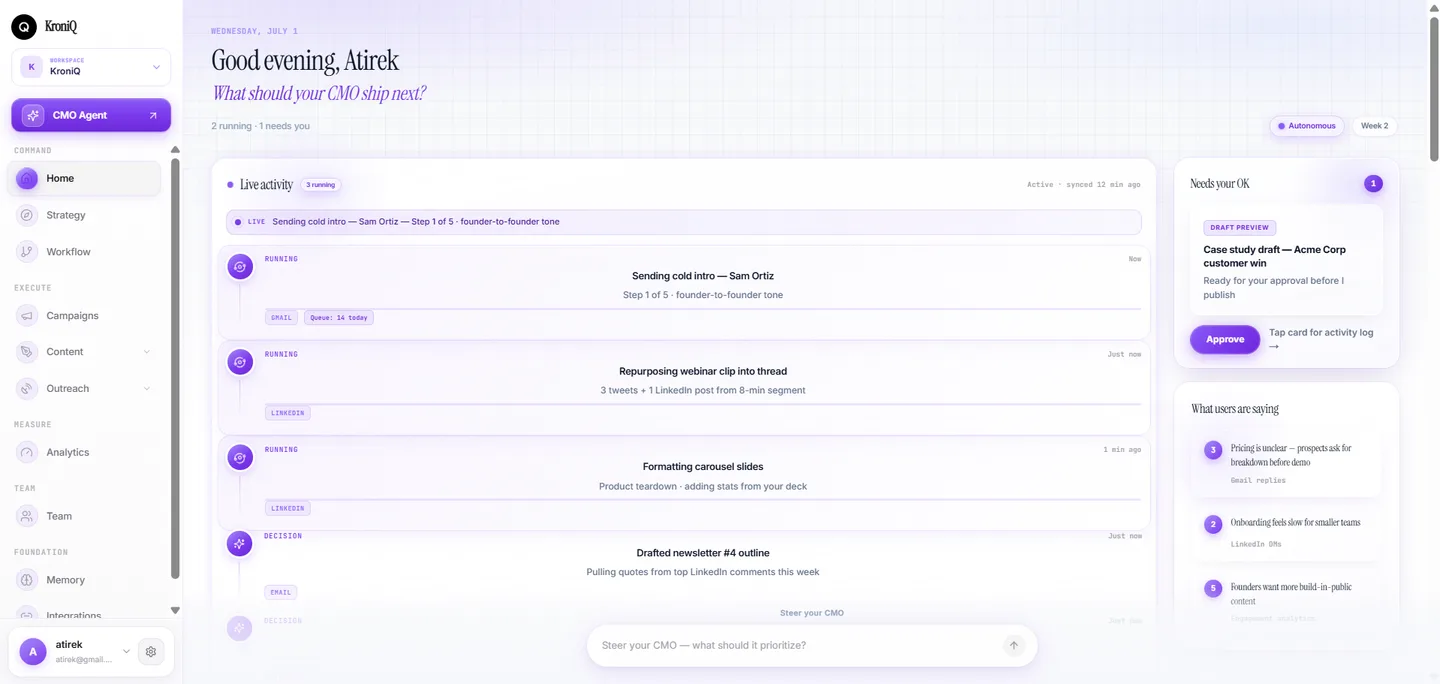Click the Home sidebar icon
The height and width of the screenshot is (684, 1440).
[x=27, y=178]
